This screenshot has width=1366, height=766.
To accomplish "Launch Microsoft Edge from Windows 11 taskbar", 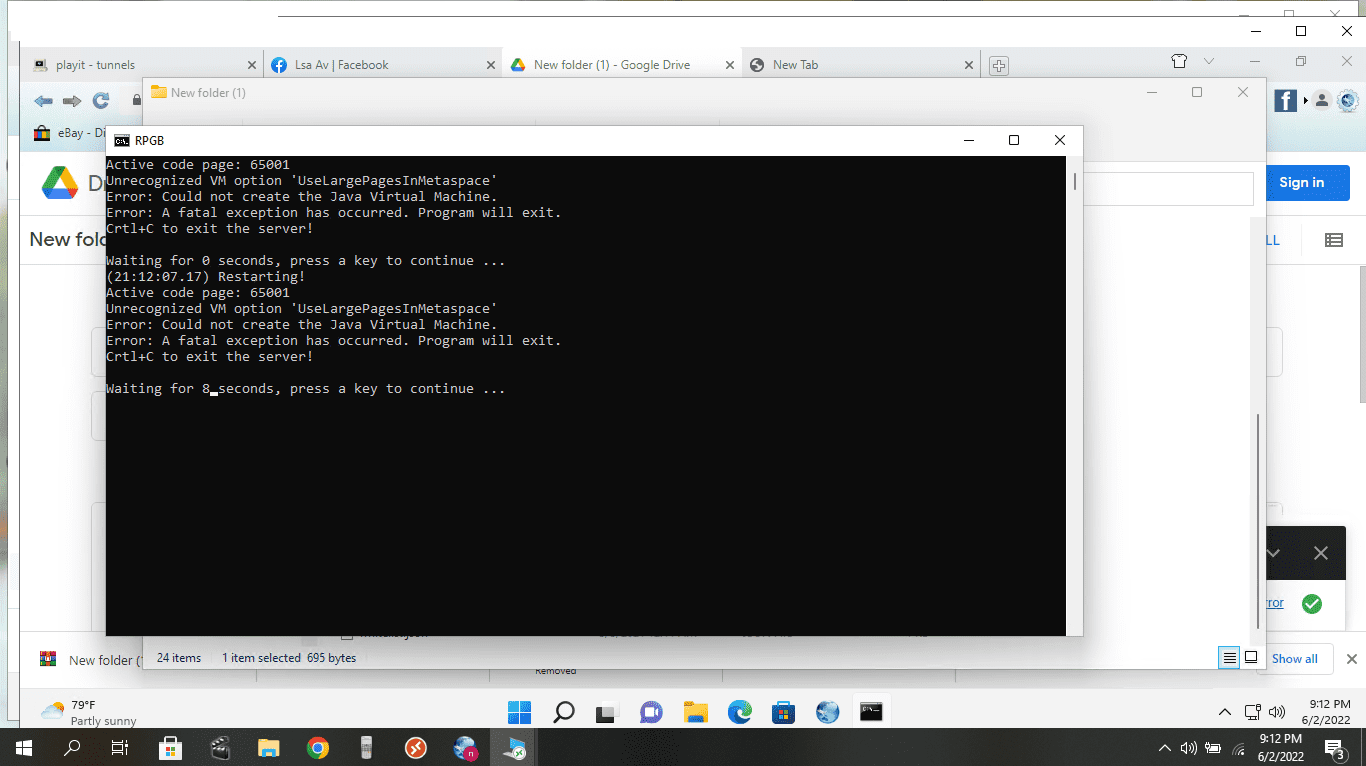I will (x=739, y=712).
